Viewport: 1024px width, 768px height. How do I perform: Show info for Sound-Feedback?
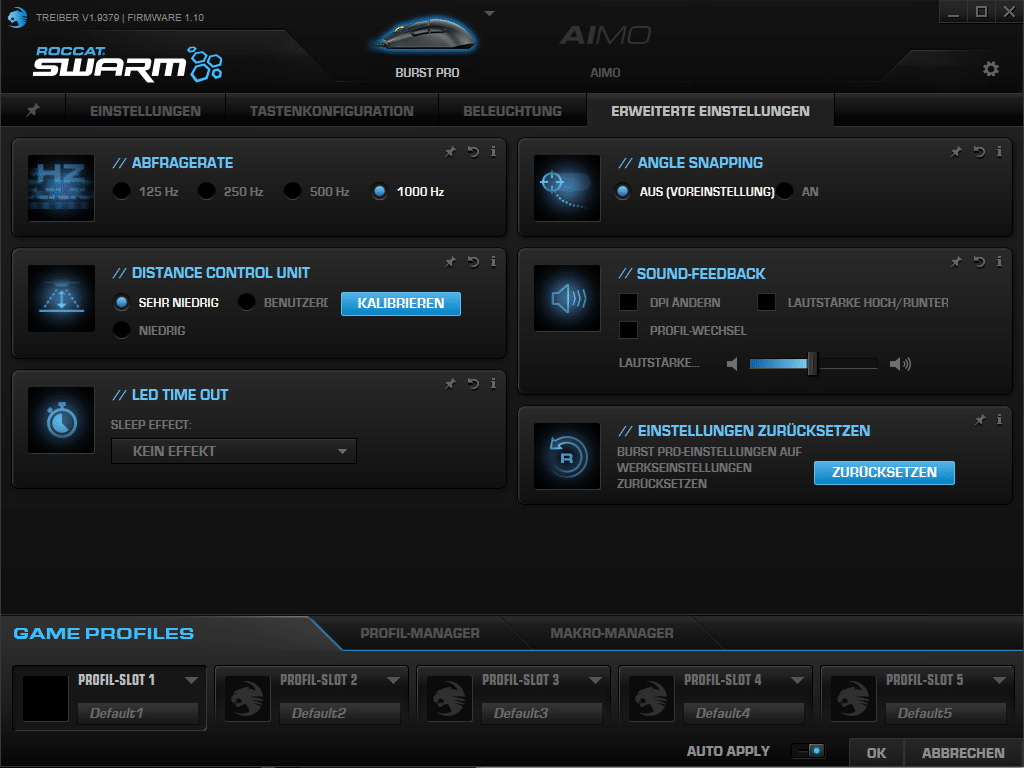click(999, 261)
